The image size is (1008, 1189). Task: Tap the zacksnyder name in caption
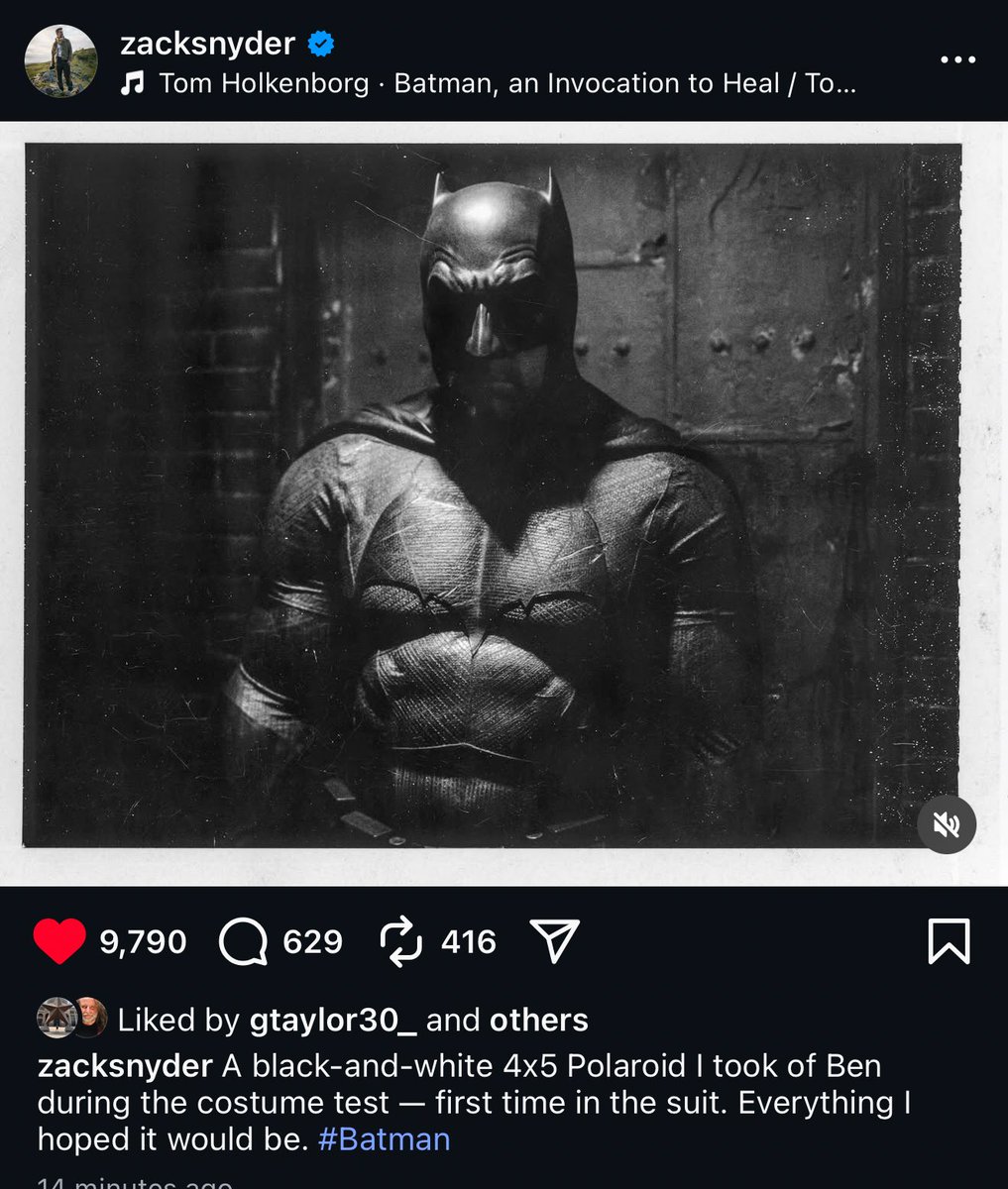click(125, 1066)
